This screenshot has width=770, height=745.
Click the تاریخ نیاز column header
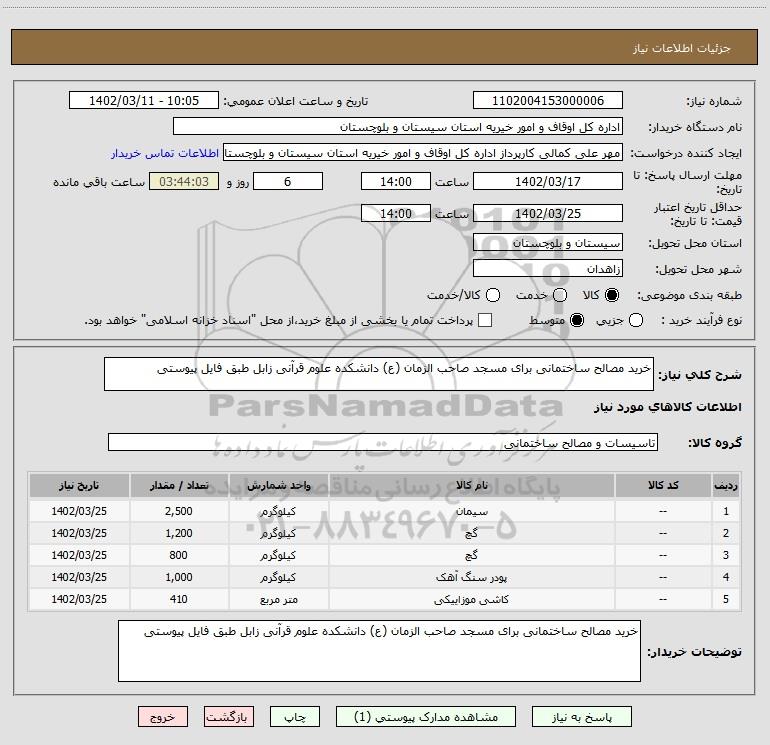tap(79, 485)
